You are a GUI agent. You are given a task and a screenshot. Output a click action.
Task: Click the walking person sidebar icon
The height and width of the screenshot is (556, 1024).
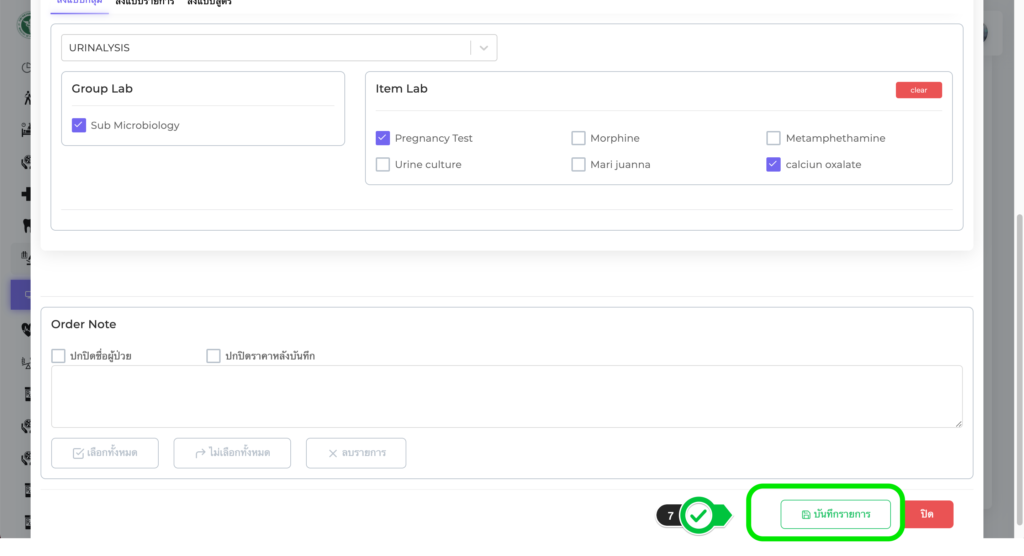pyautogui.click(x=26, y=98)
